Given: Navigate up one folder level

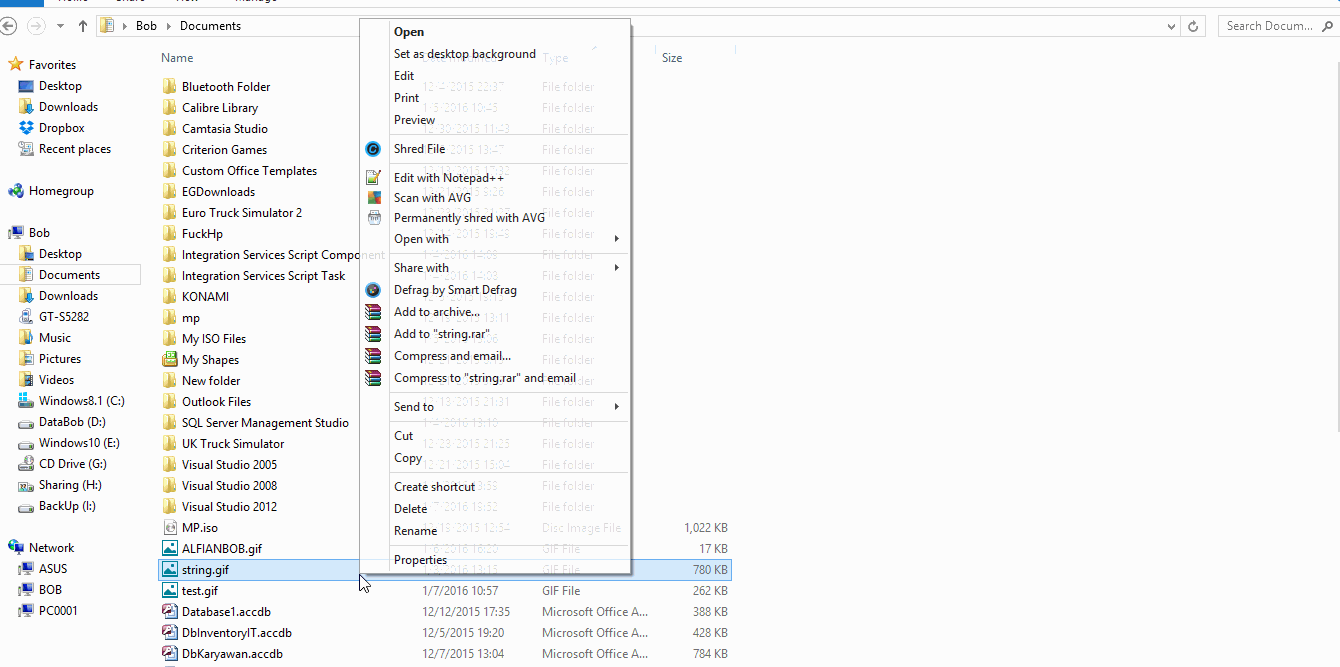Looking at the screenshot, I should click(x=82, y=26).
